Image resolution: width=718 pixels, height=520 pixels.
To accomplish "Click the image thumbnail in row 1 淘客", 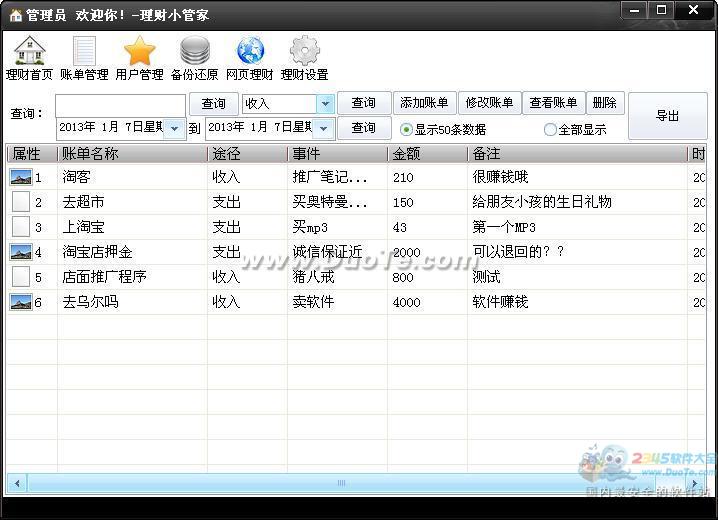I will [x=21, y=177].
